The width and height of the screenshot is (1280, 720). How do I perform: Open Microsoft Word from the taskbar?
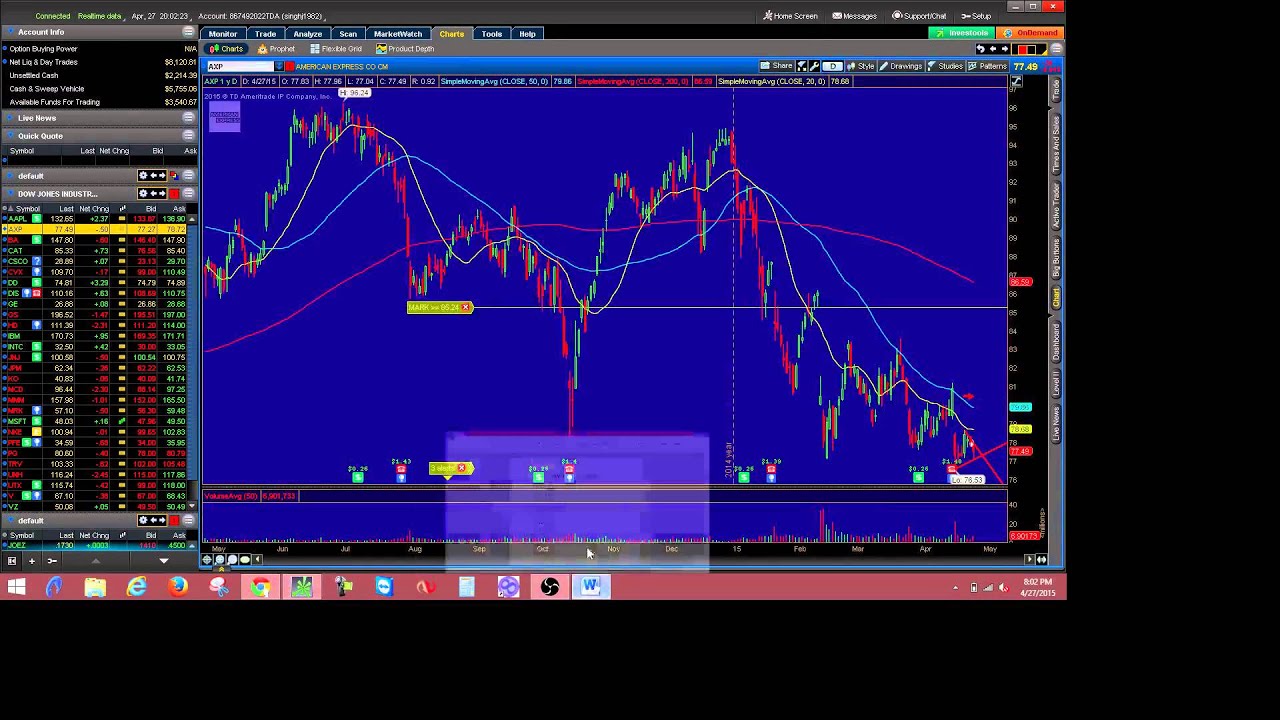591,587
